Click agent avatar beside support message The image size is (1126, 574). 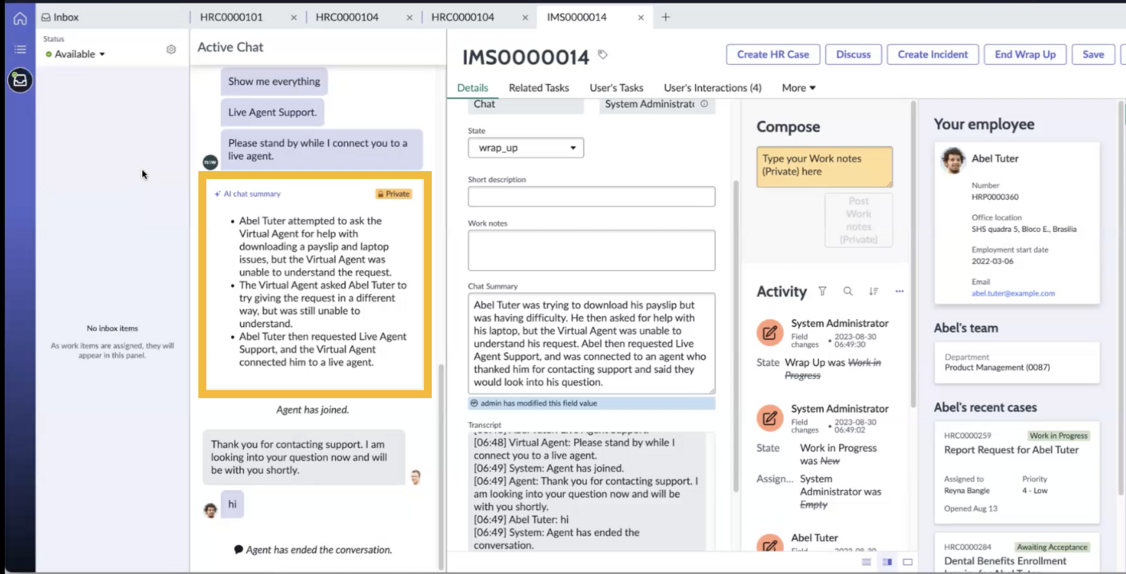point(416,477)
